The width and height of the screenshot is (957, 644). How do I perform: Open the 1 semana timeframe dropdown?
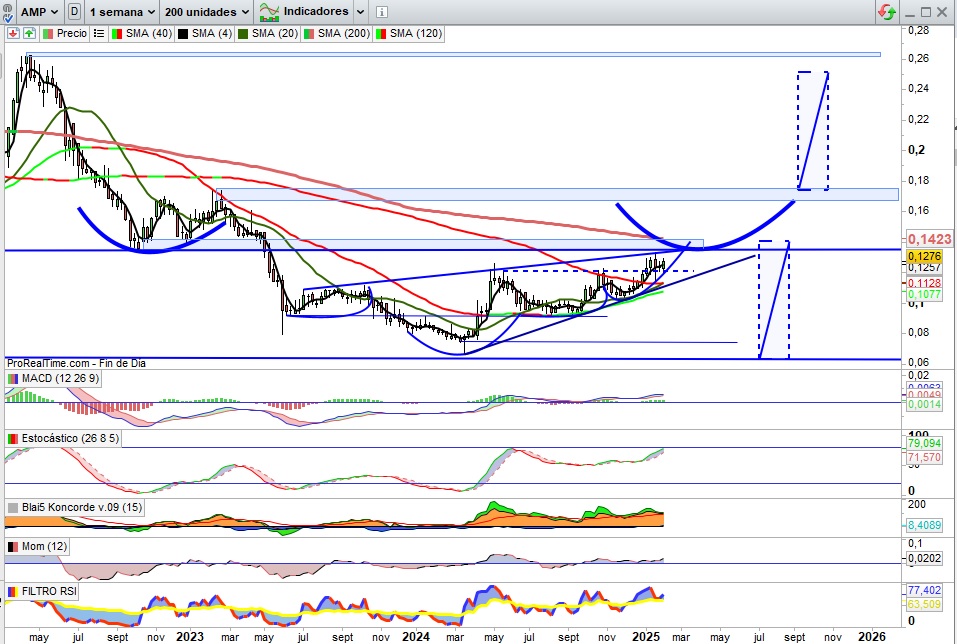122,12
